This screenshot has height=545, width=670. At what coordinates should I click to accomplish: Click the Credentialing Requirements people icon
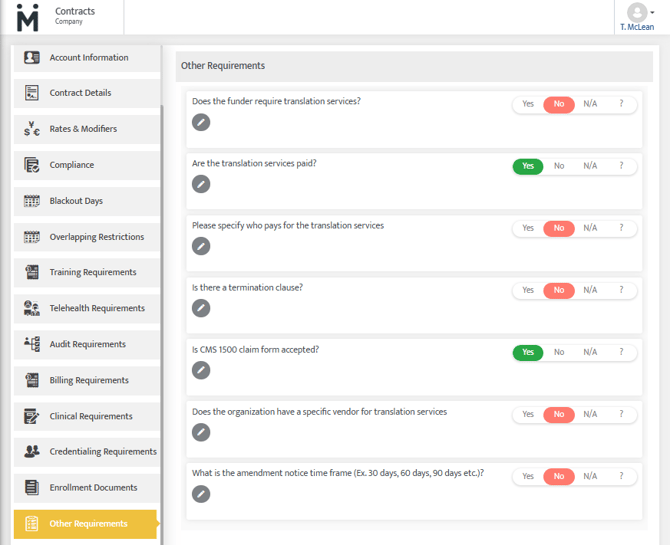coord(32,451)
